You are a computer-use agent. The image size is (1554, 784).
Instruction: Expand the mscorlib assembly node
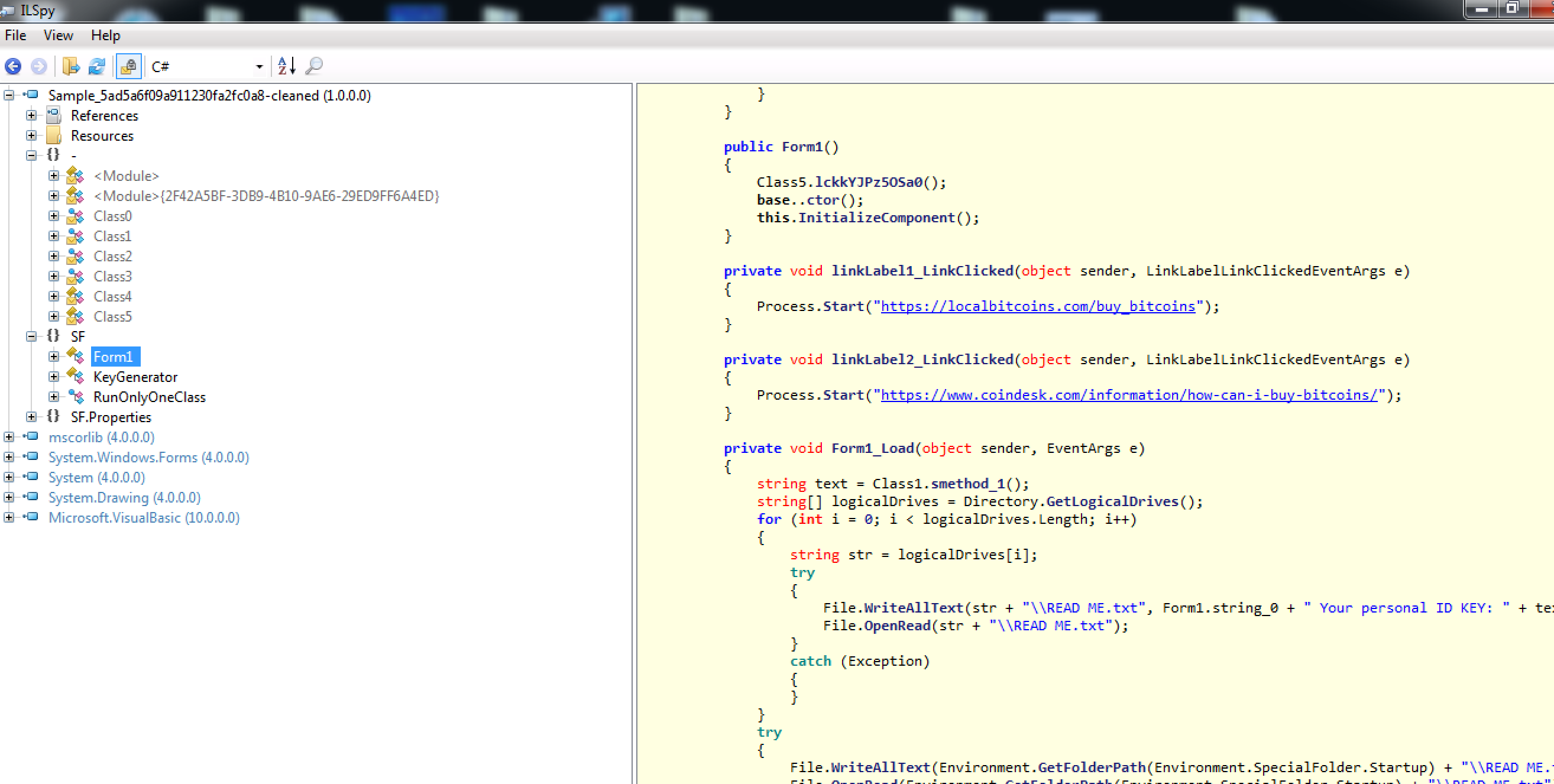click(x=8, y=438)
